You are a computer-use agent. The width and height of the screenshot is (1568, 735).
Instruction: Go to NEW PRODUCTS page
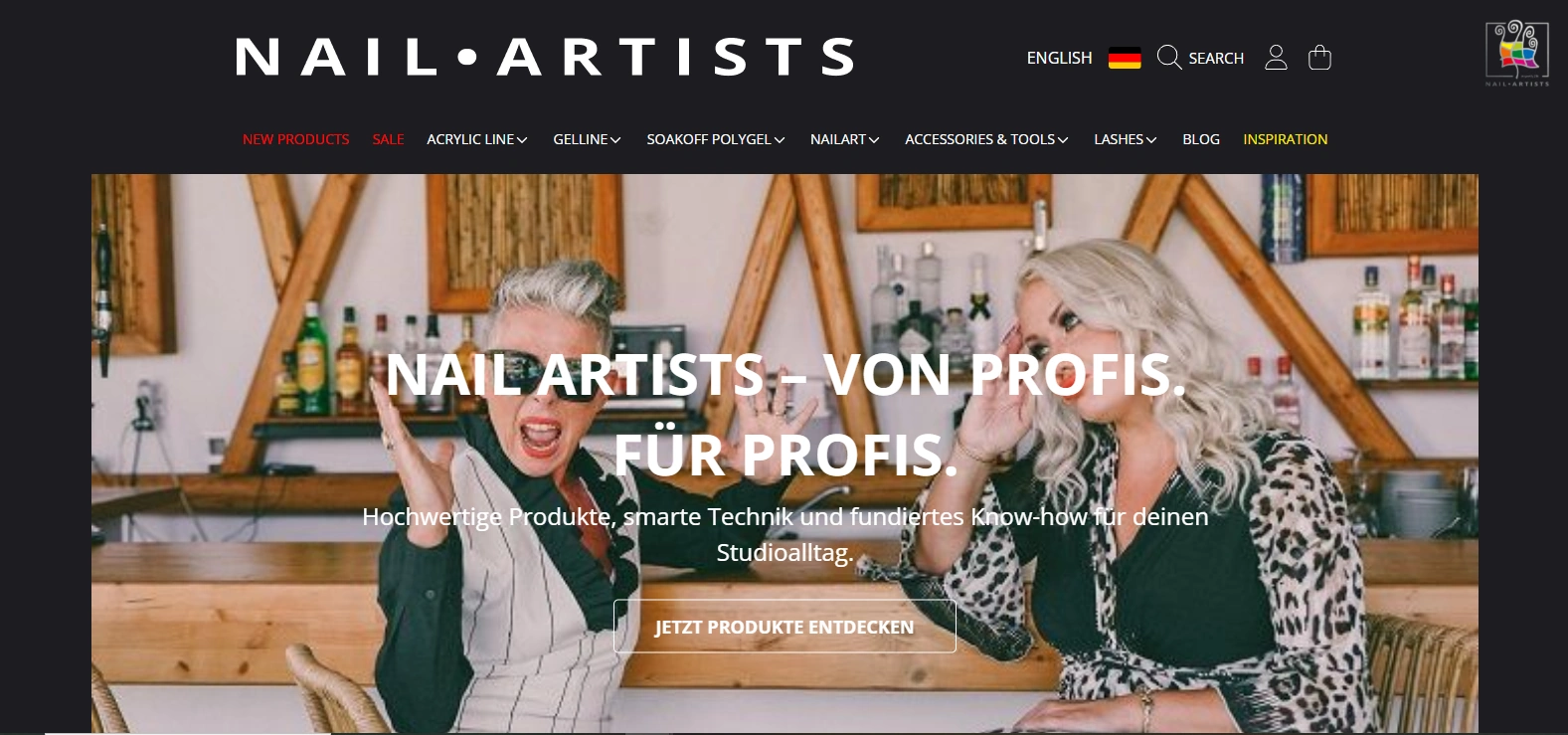pos(296,139)
